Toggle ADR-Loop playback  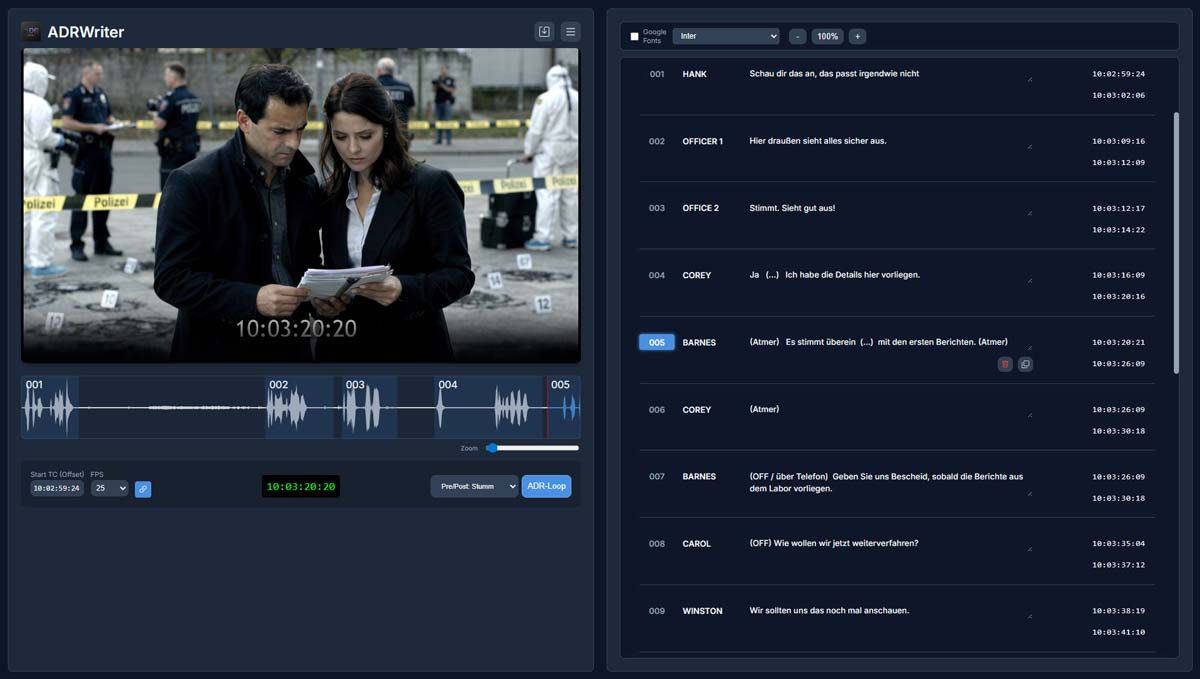click(546, 488)
